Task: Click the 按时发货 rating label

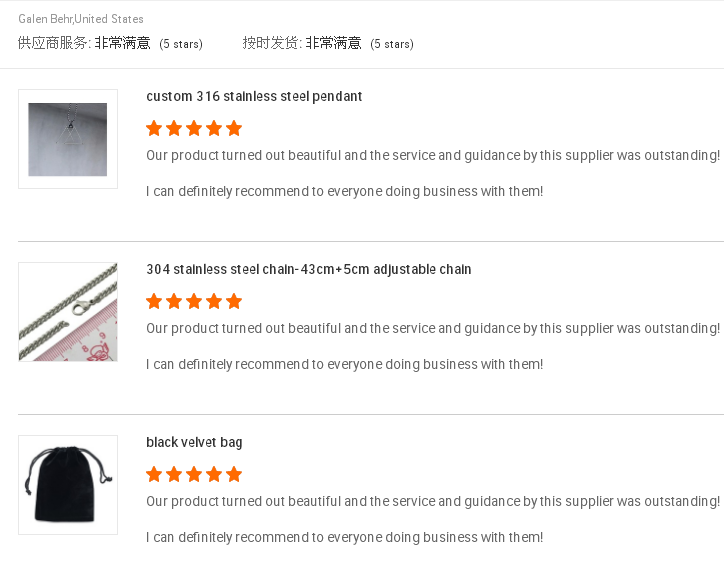Action: tap(272, 43)
